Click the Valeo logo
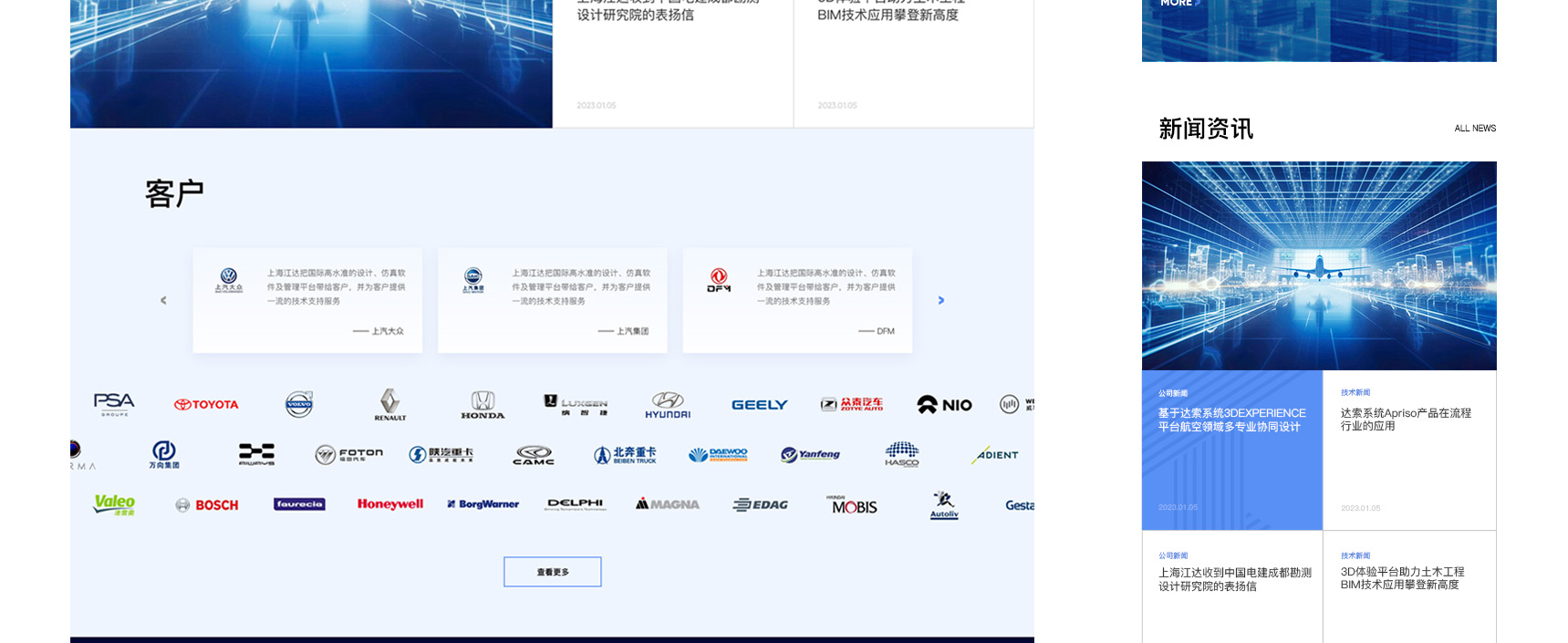This screenshot has height=643, width=1568. pyautogui.click(x=114, y=504)
